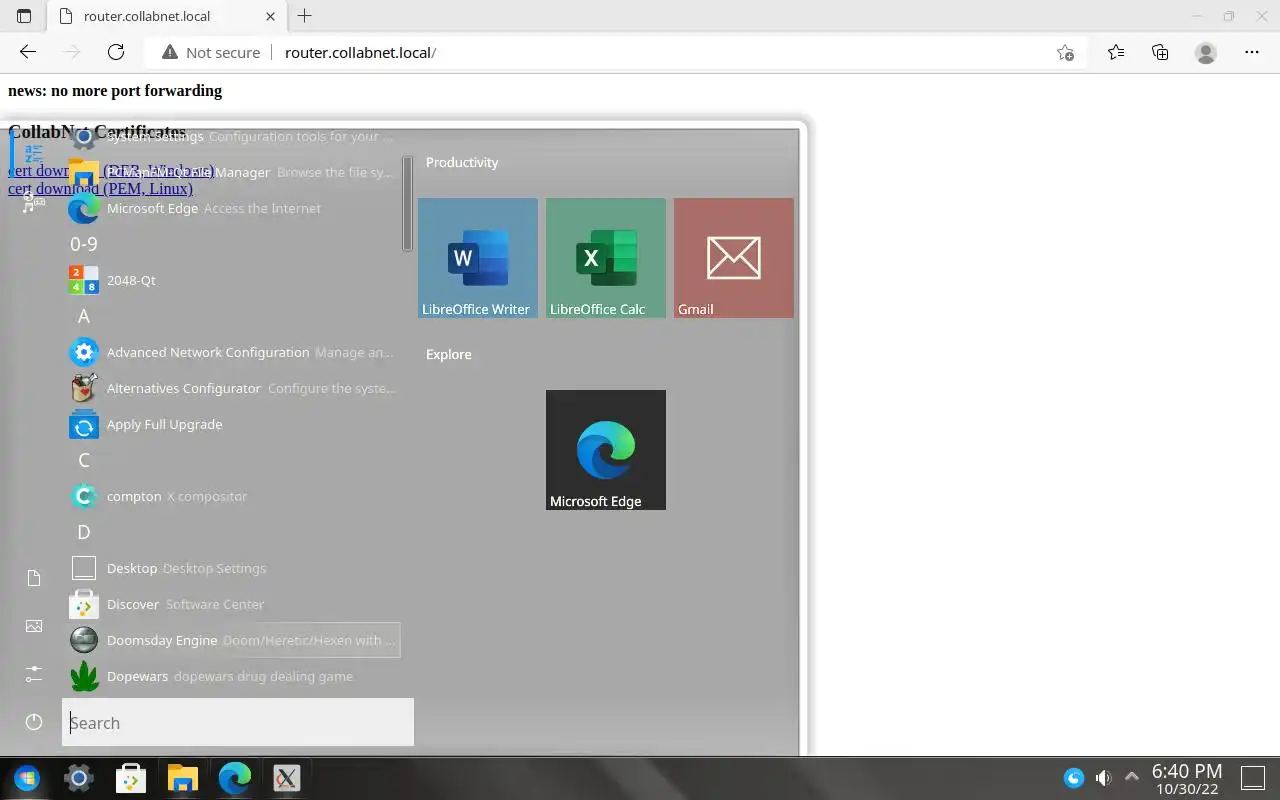Open the Favorites list

[1116, 52]
